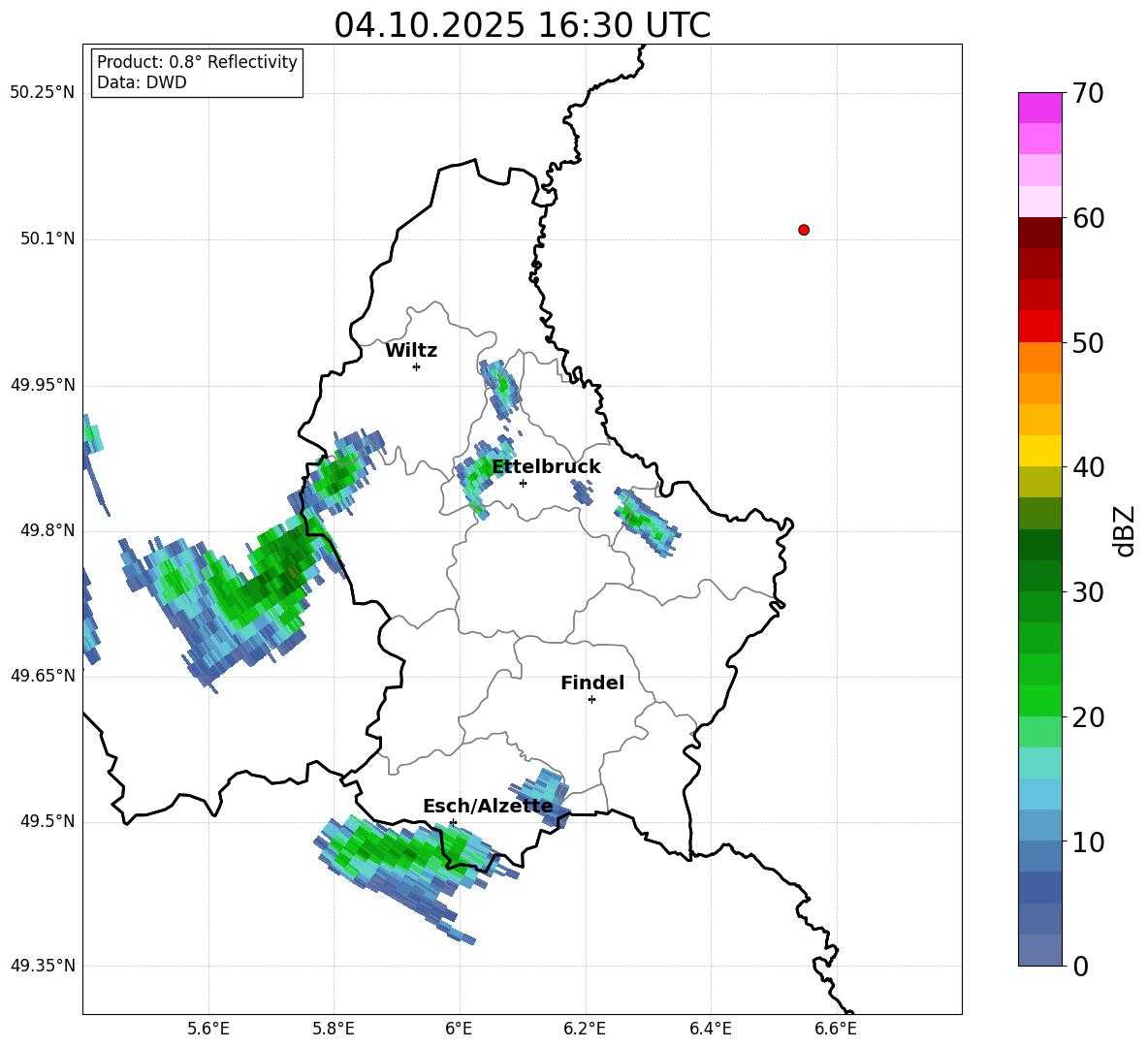Click the 50 colorbar tick label

[x=1088, y=343]
